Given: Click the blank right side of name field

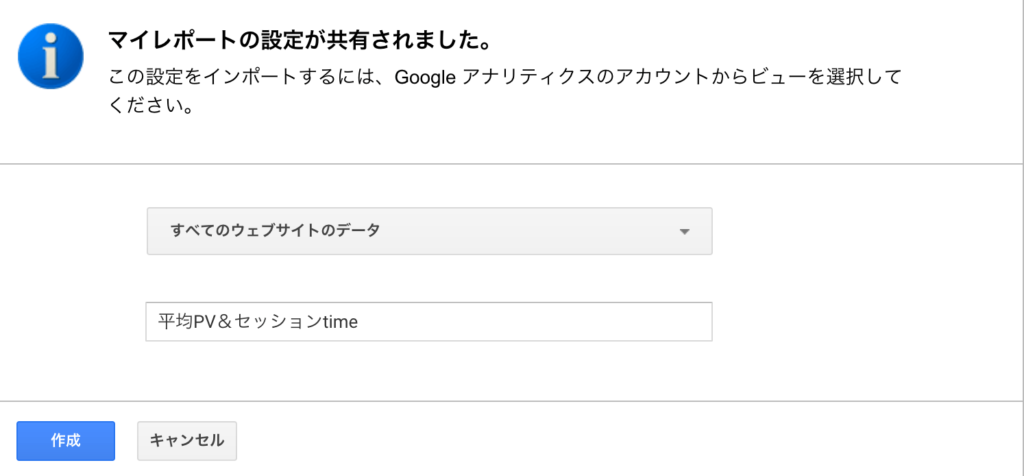Looking at the screenshot, I should [536, 321].
